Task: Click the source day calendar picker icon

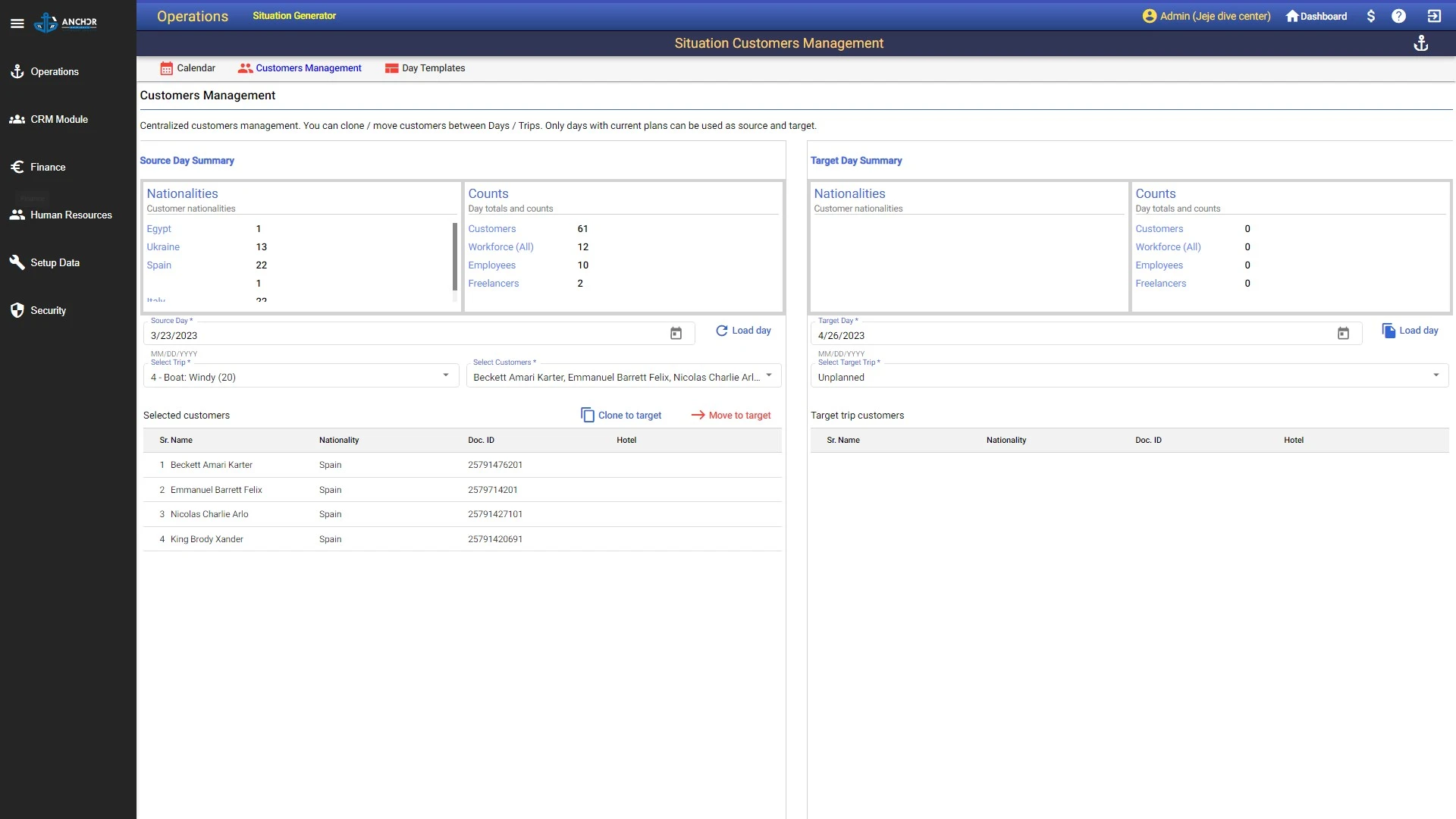Action: (676, 335)
